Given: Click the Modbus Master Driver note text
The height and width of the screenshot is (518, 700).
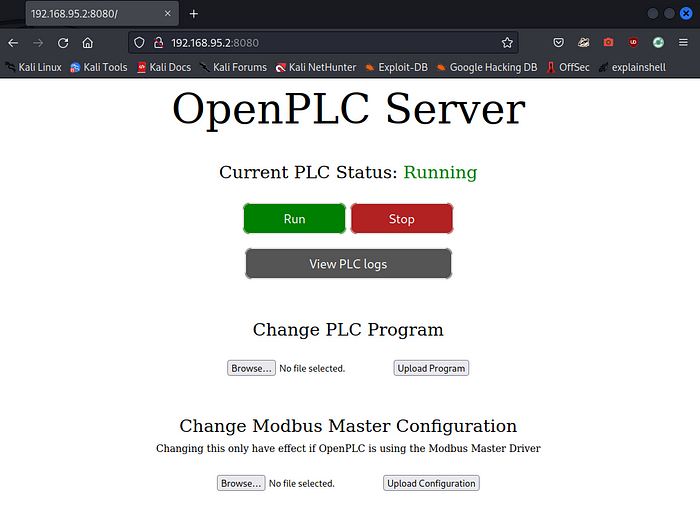Looking at the screenshot, I should (348, 448).
